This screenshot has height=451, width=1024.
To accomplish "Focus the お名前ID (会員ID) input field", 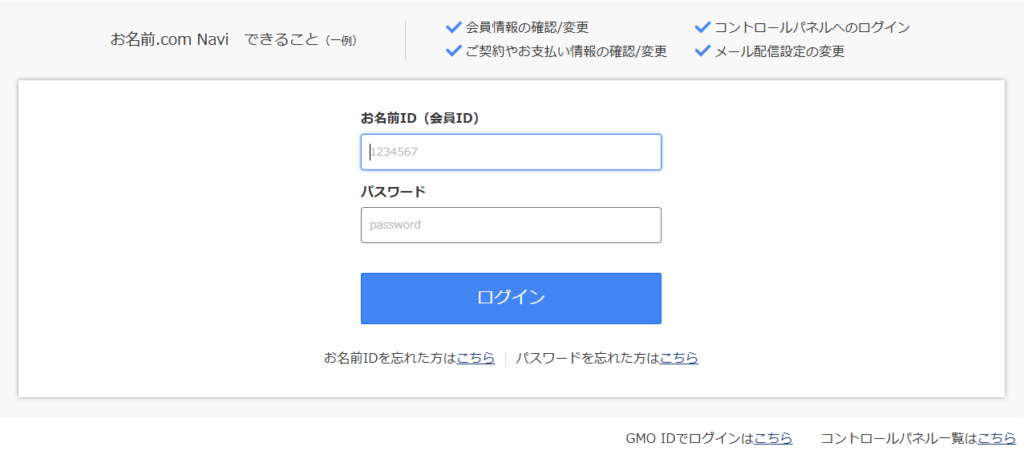I will click(x=511, y=152).
